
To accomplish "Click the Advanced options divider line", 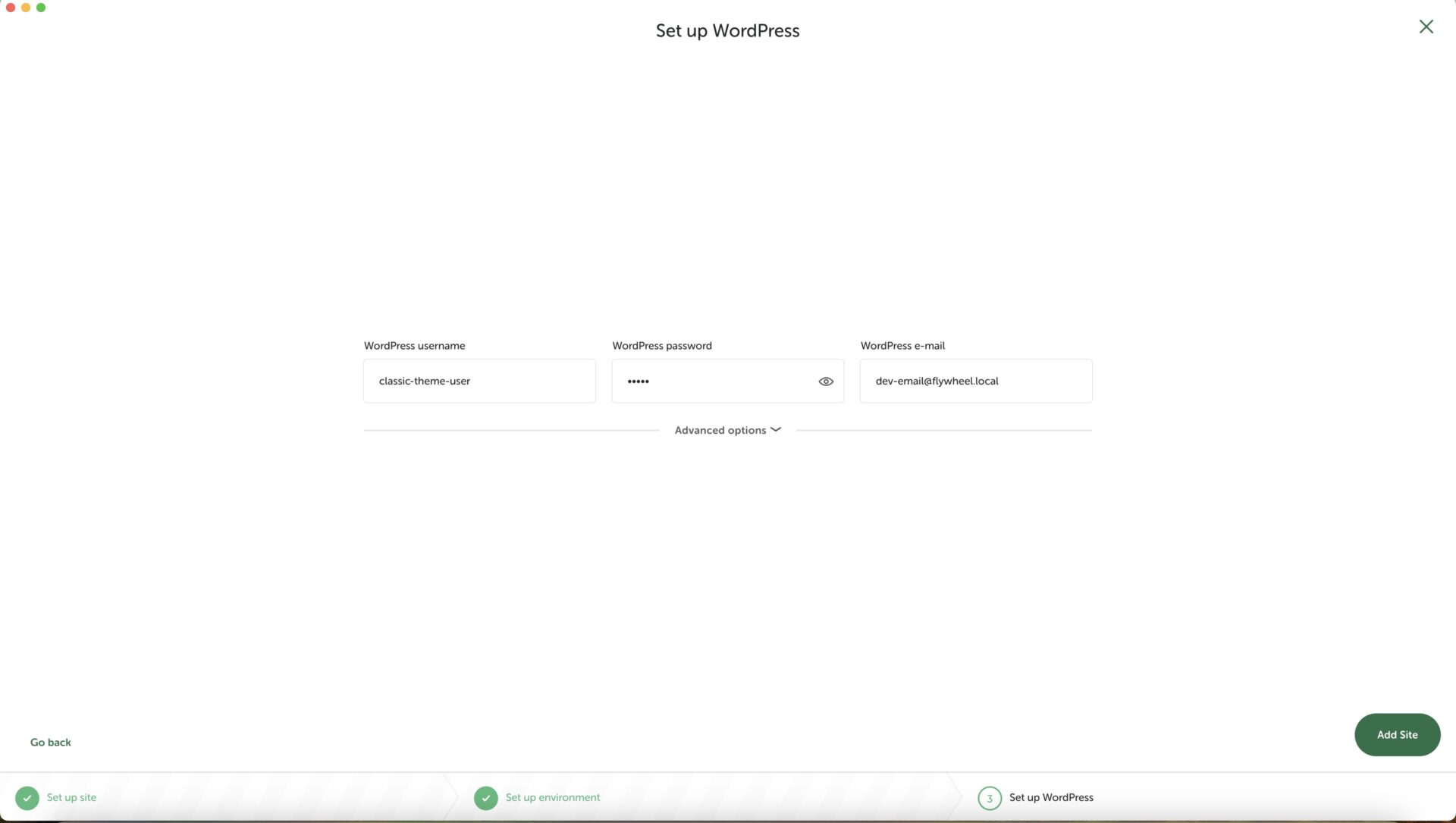I will tap(728, 429).
